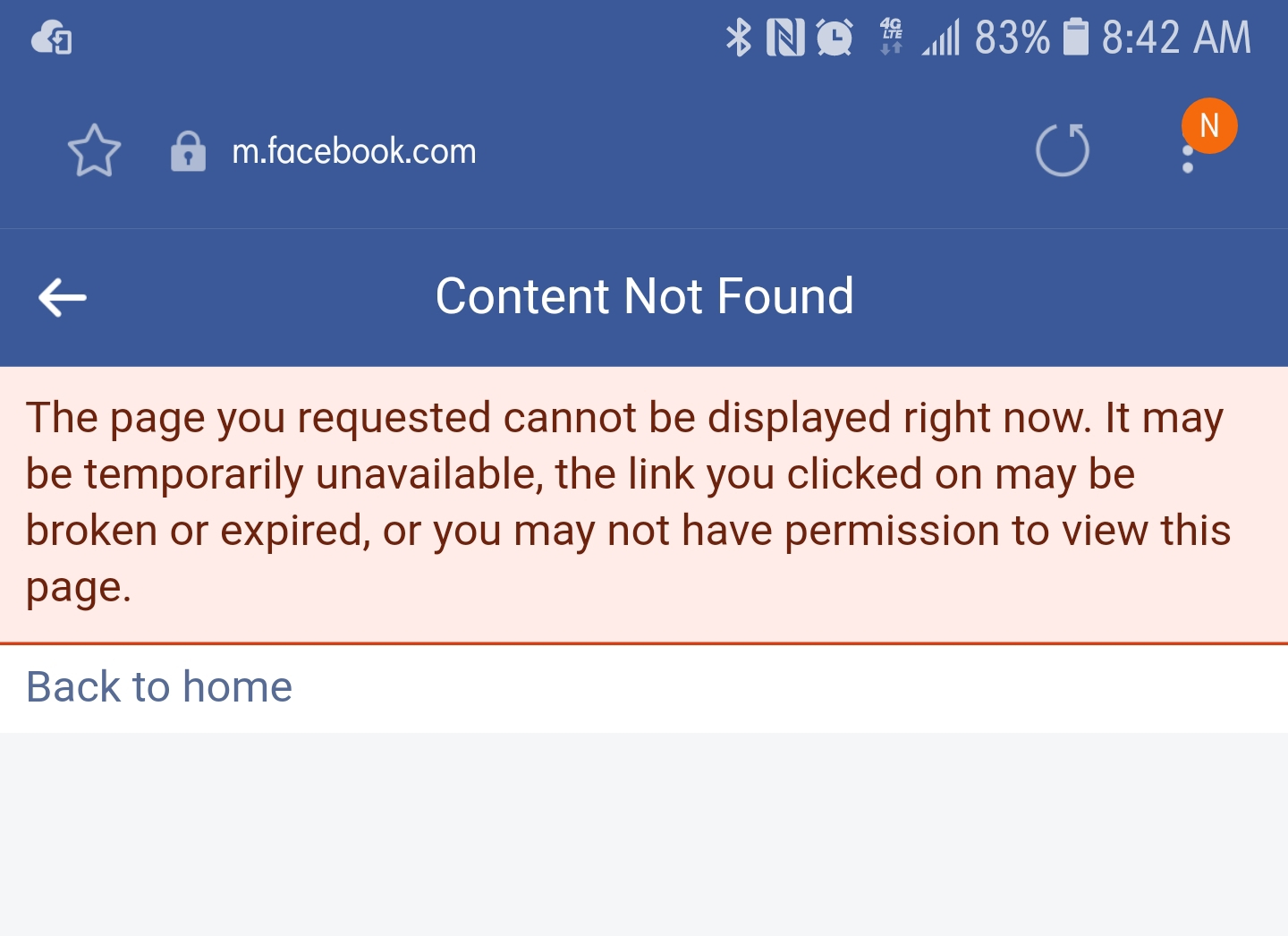
Task: Tap the signal strength bars
Action: (x=941, y=38)
